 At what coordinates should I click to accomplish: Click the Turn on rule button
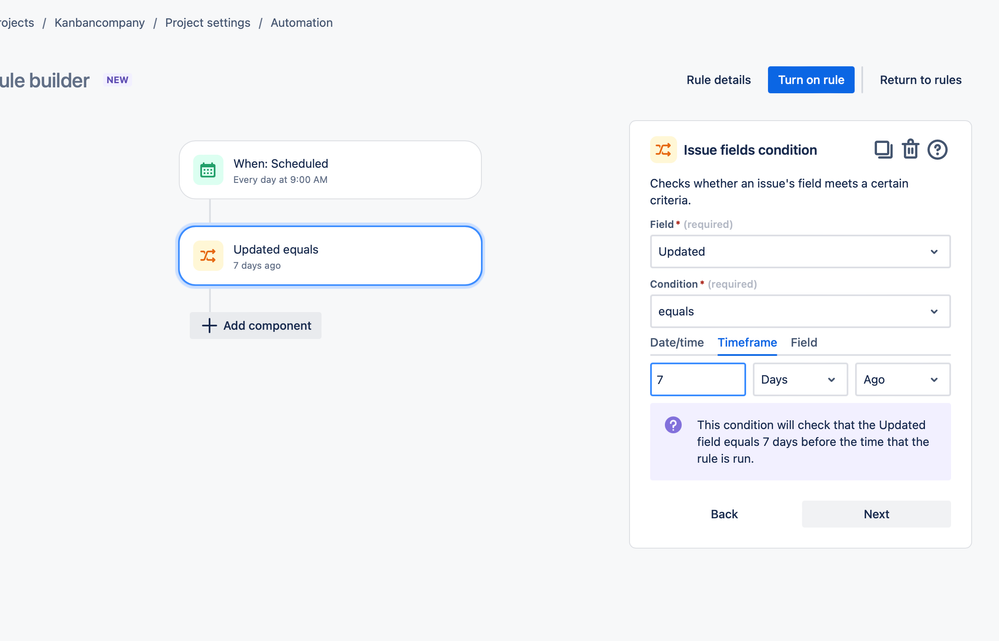[811, 80]
